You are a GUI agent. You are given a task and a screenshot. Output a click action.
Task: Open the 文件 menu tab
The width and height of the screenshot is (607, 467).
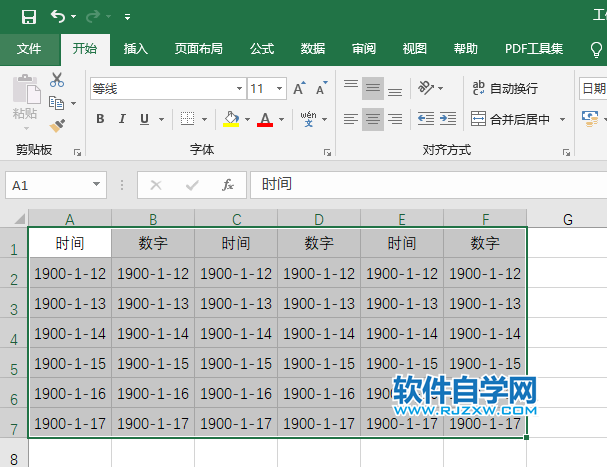click(x=29, y=49)
